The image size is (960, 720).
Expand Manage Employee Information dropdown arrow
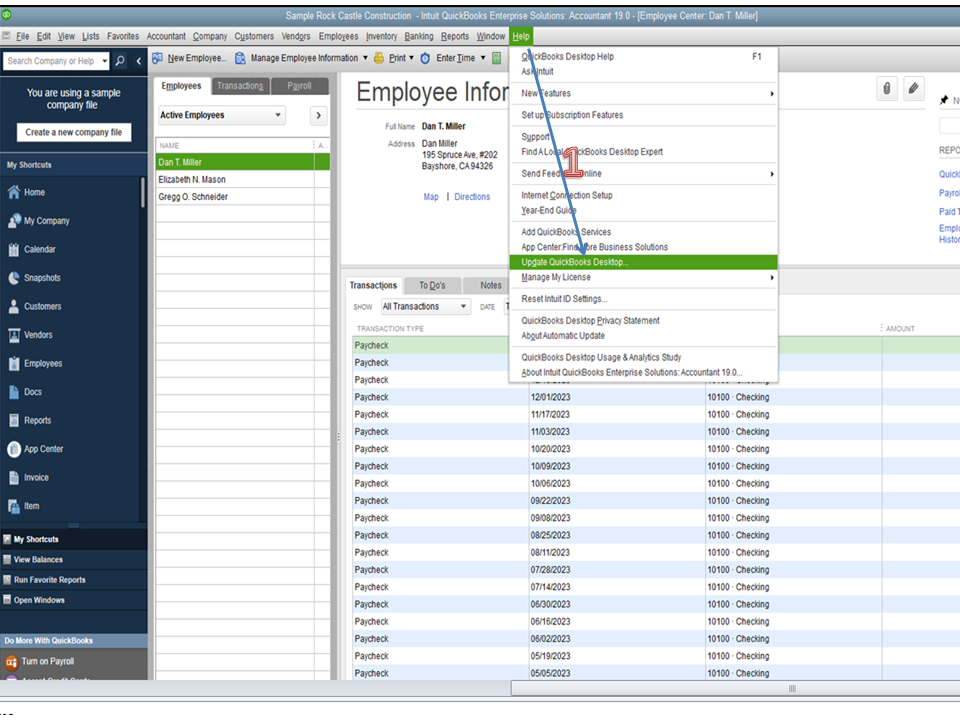coord(366,58)
